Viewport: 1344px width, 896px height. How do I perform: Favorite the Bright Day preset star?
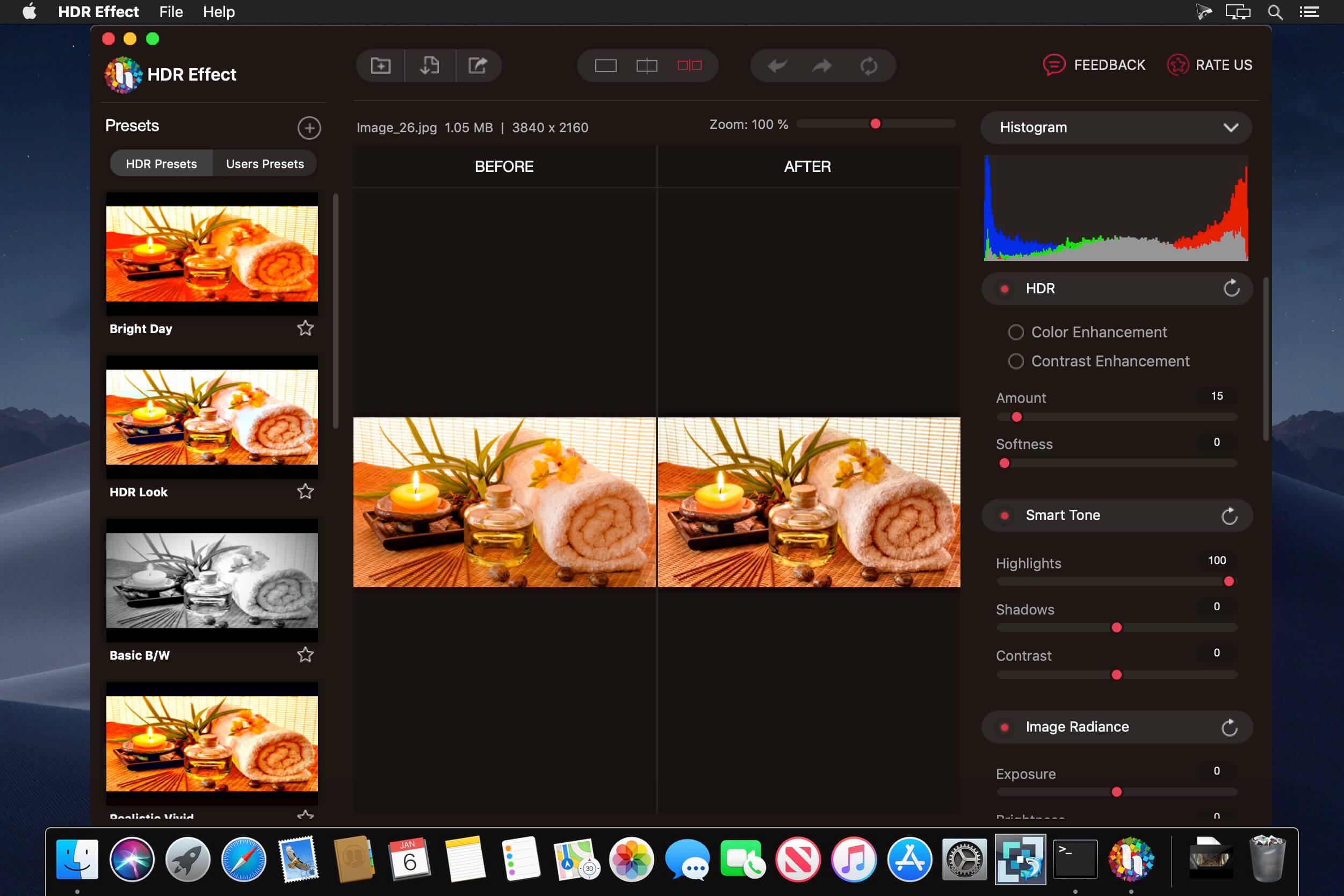coord(305,328)
